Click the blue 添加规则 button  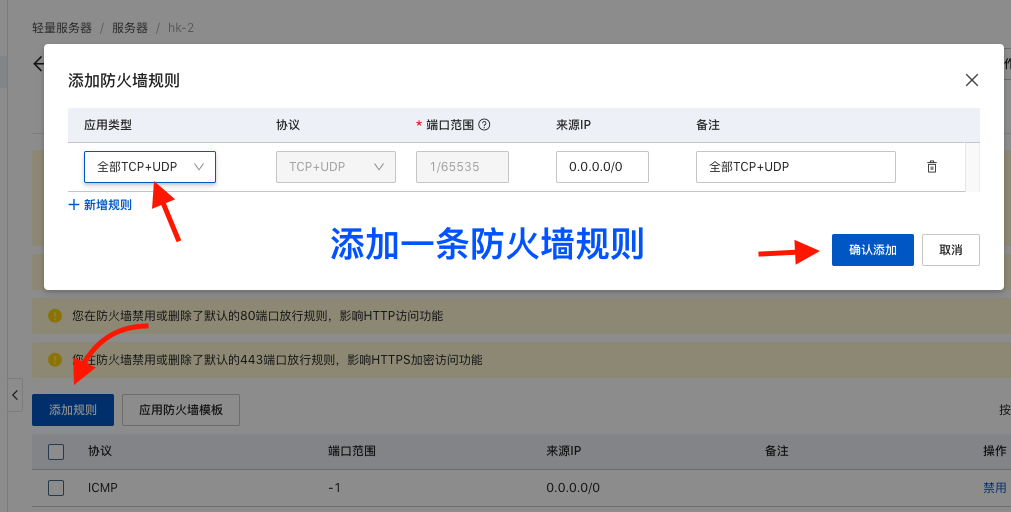click(73, 410)
